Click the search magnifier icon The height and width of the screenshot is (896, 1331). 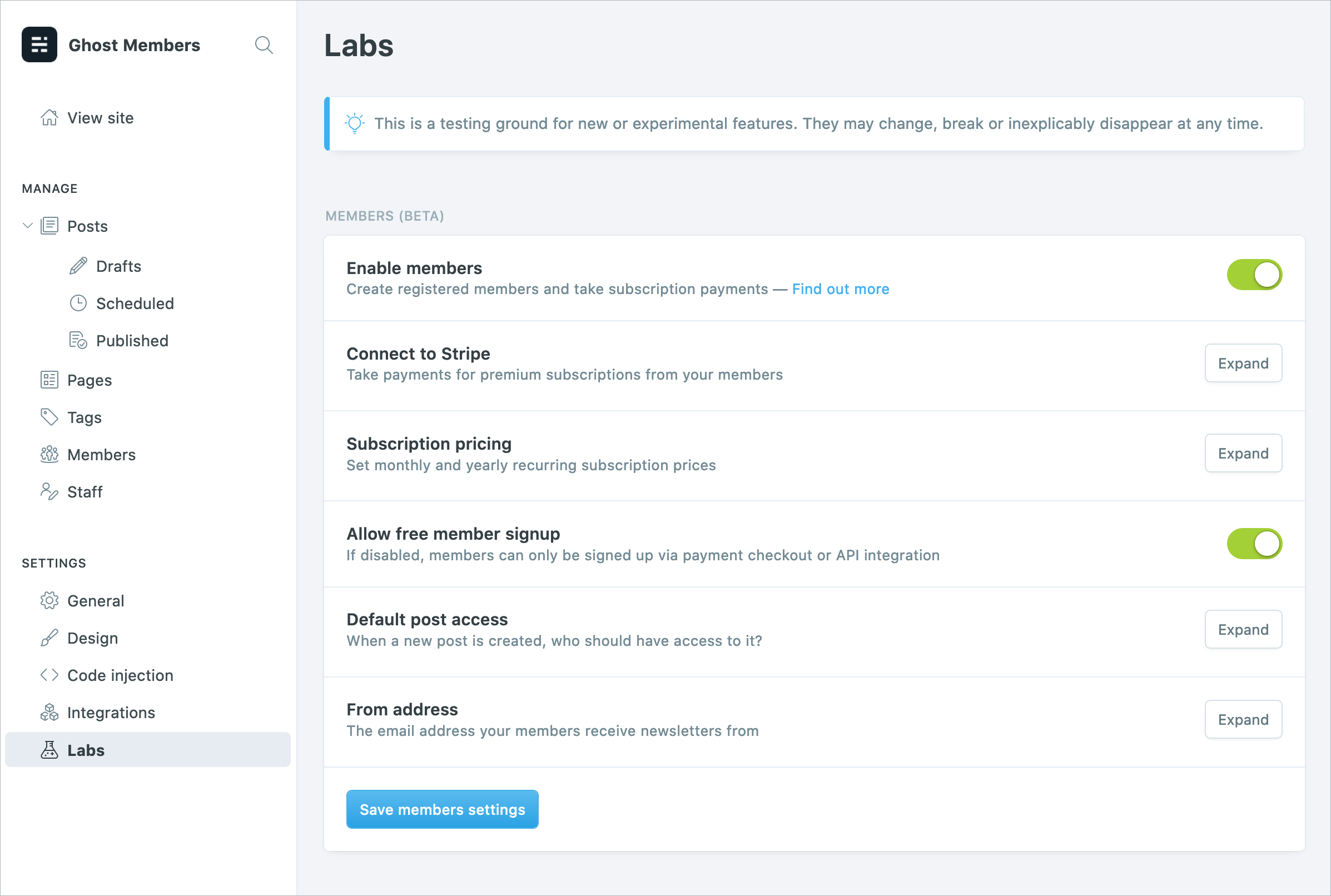click(264, 44)
